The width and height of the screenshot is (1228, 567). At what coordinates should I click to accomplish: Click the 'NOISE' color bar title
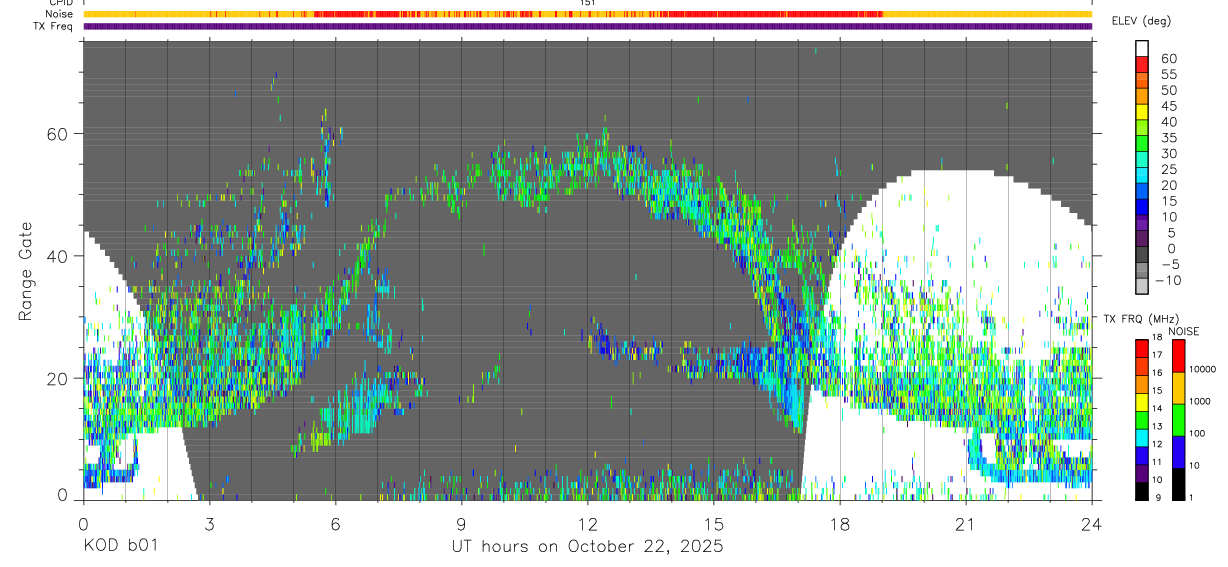pyautogui.click(x=1183, y=331)
